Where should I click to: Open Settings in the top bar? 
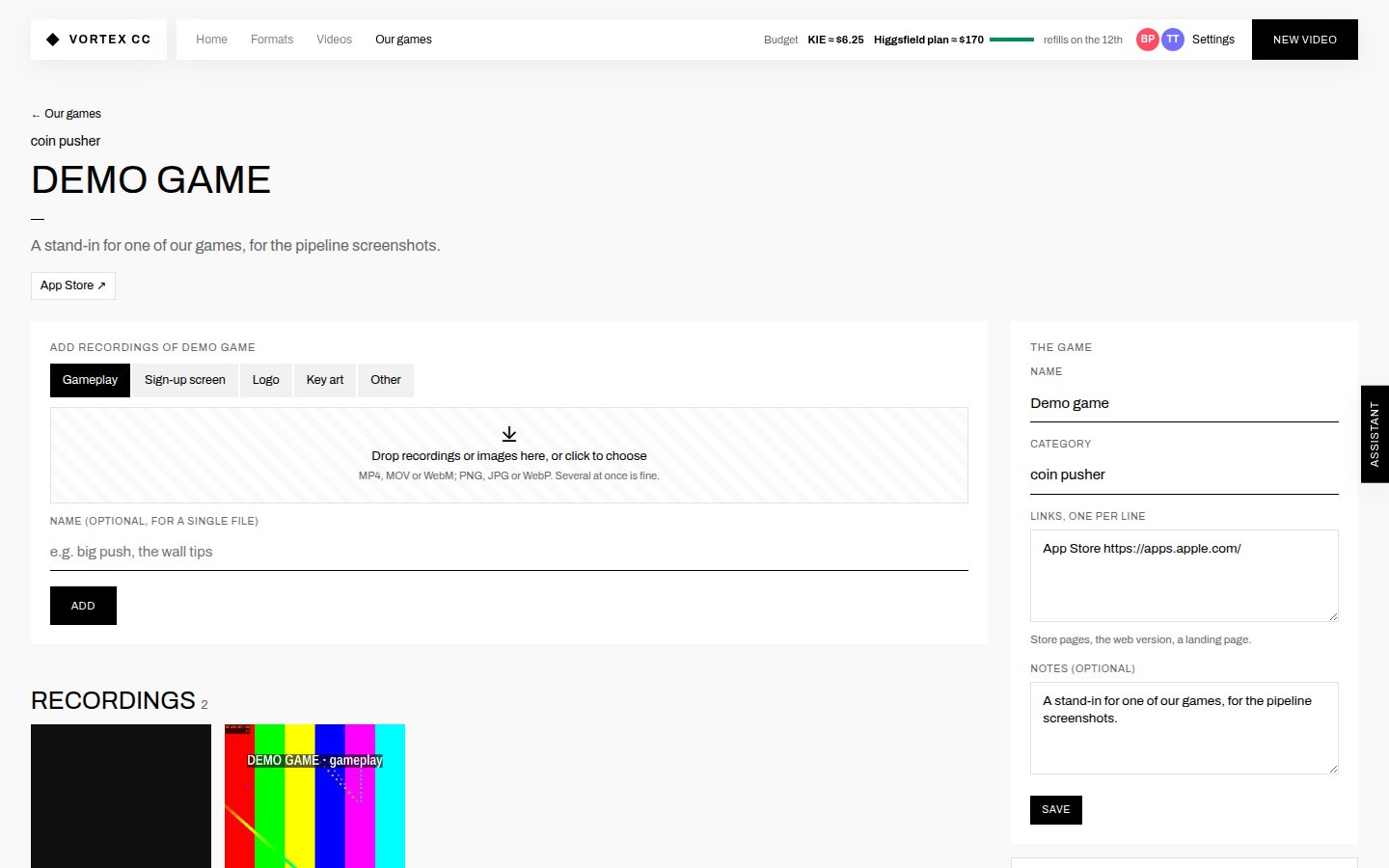(x=1213, y=40)
